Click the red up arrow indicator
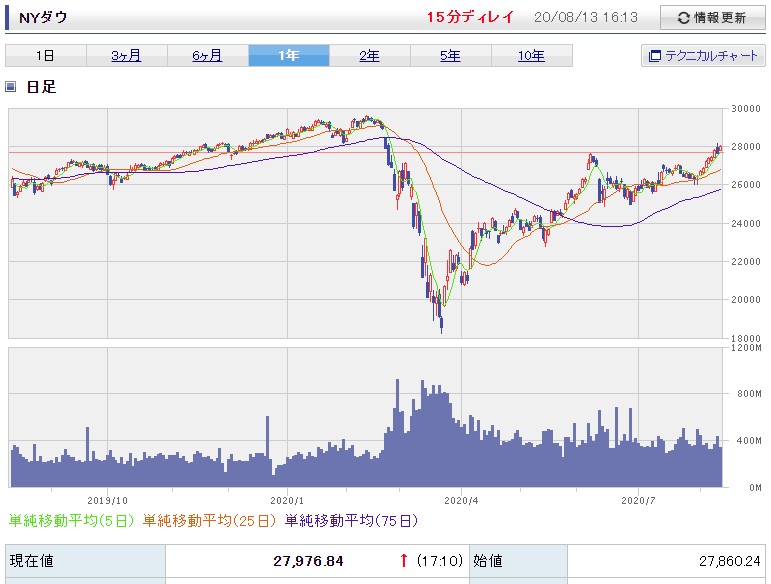This screenshot has width=771, height=584. coord(404,560)
